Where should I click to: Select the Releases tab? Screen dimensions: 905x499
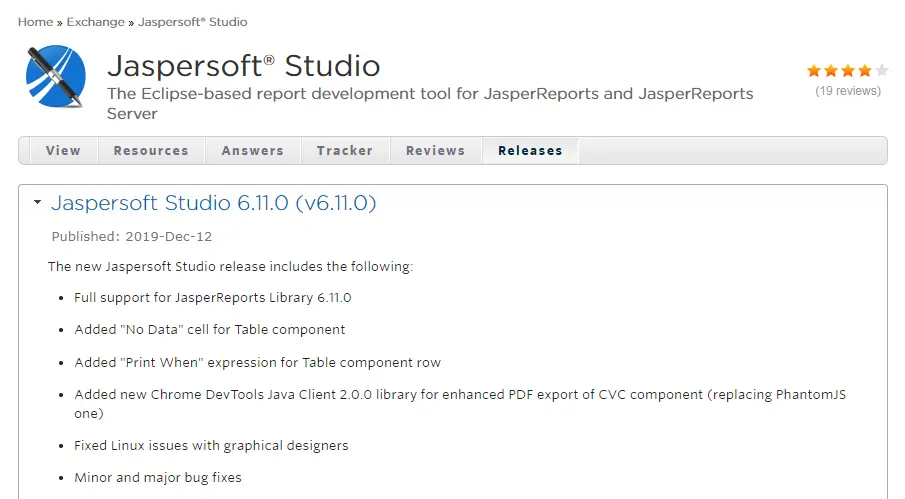[x=530, y=151]
